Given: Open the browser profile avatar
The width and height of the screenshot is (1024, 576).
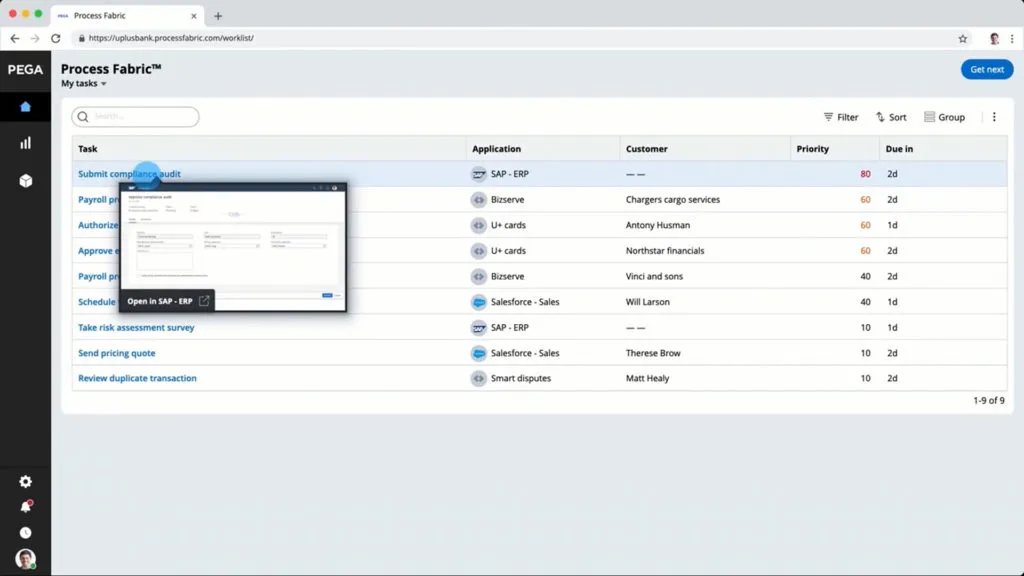Looking at the screenshot, I should coord(994,39).
